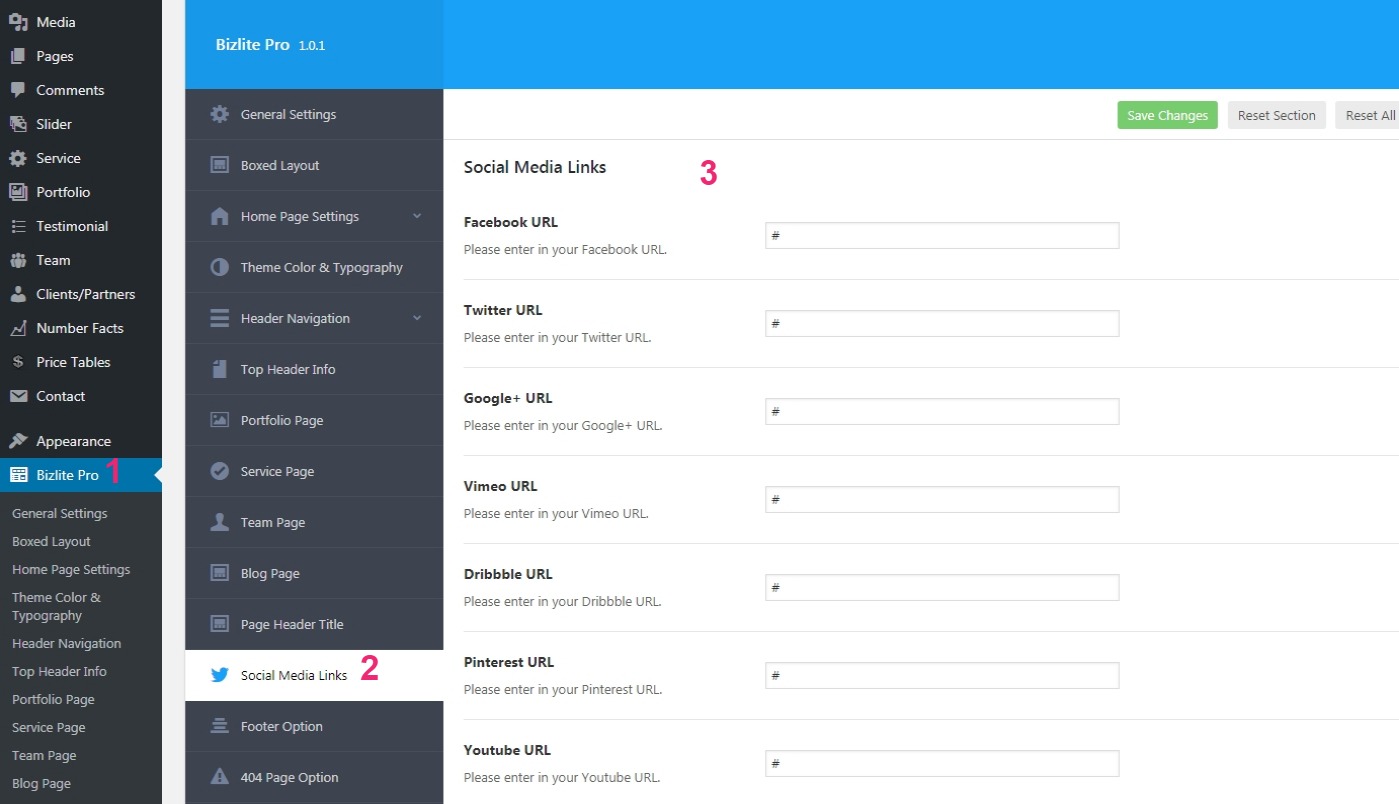Click the Header Navigation hamburger icon
The width and height of the screenshot is (1399, 804).
pos(220,318)
